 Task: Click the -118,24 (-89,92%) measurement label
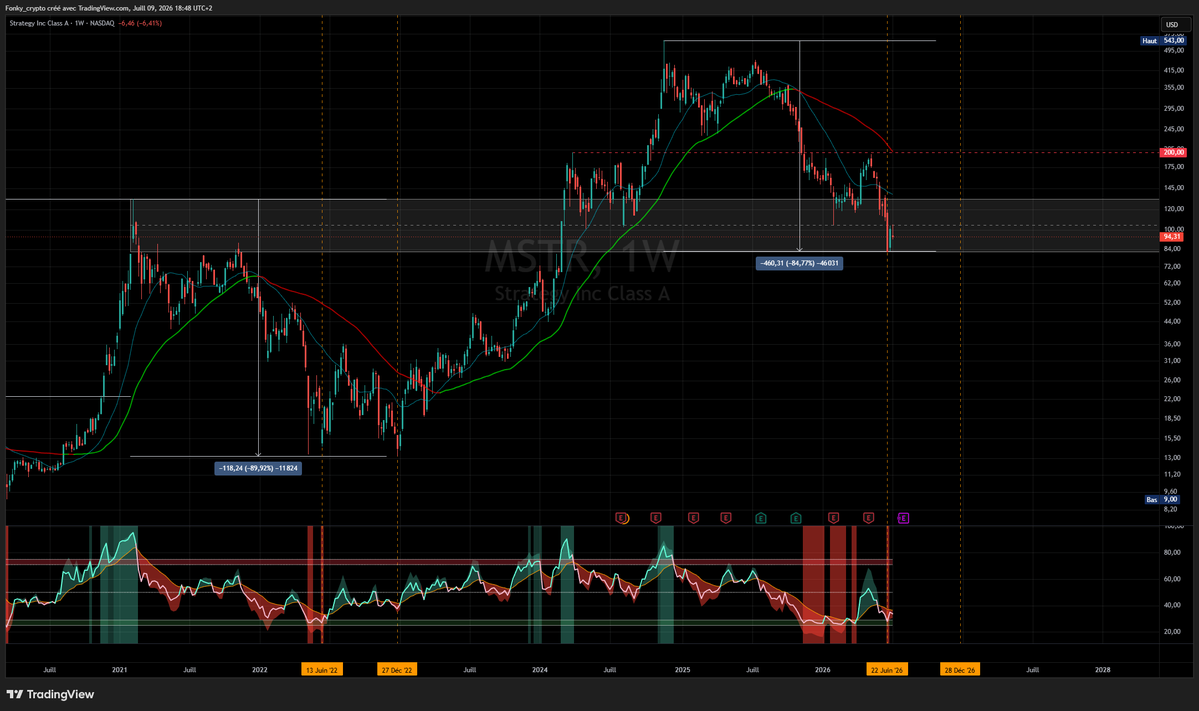(x=258, y=468)
